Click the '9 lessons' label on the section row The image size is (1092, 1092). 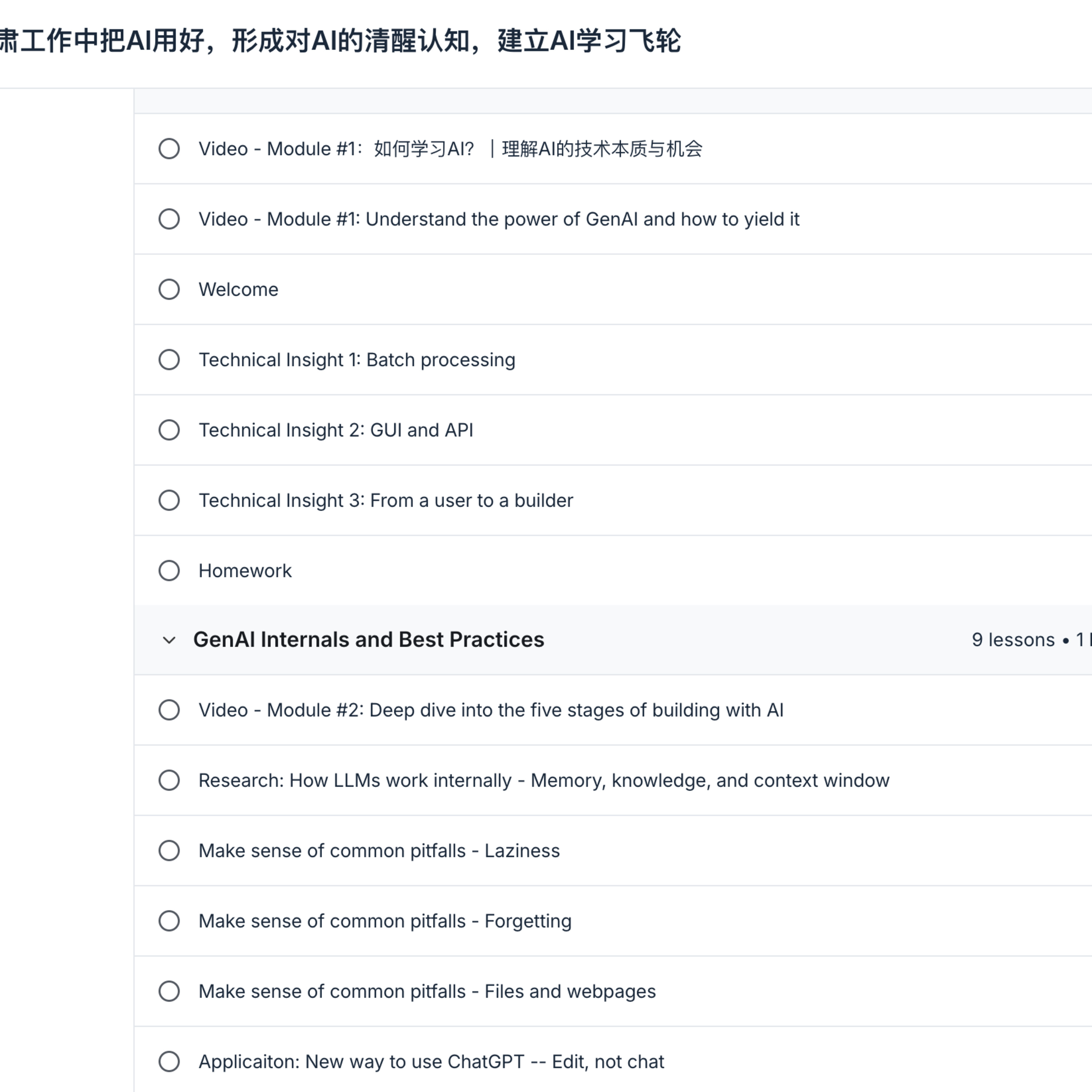[x=1013, y=639]
